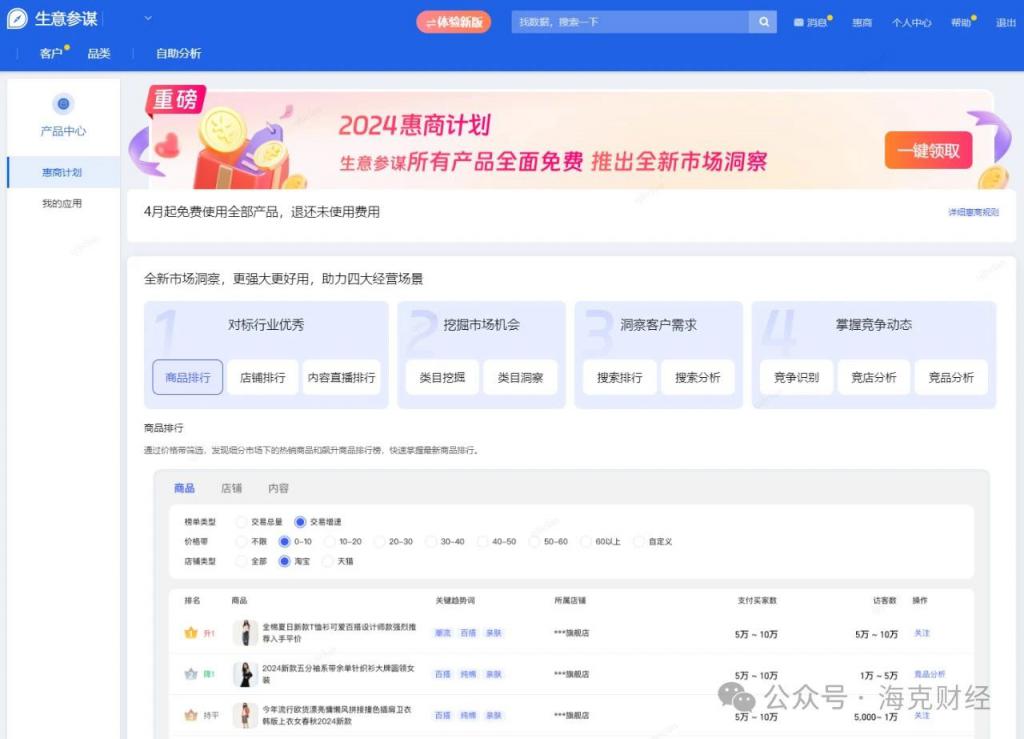Click product title 2024新款五分袖系带余单针织衫

(x=338, y=674)
